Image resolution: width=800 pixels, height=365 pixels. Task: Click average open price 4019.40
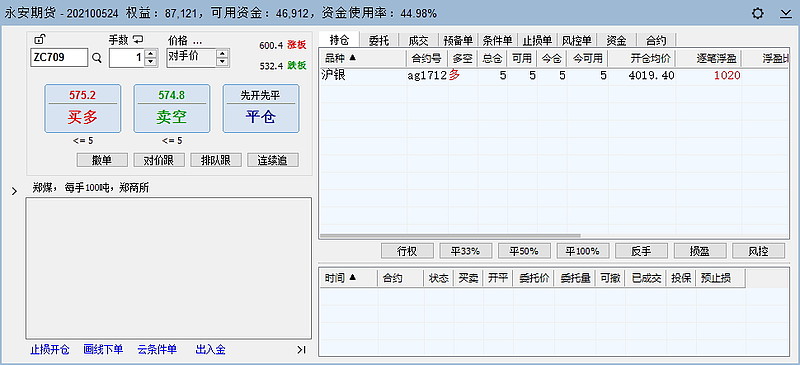(651, 76)
